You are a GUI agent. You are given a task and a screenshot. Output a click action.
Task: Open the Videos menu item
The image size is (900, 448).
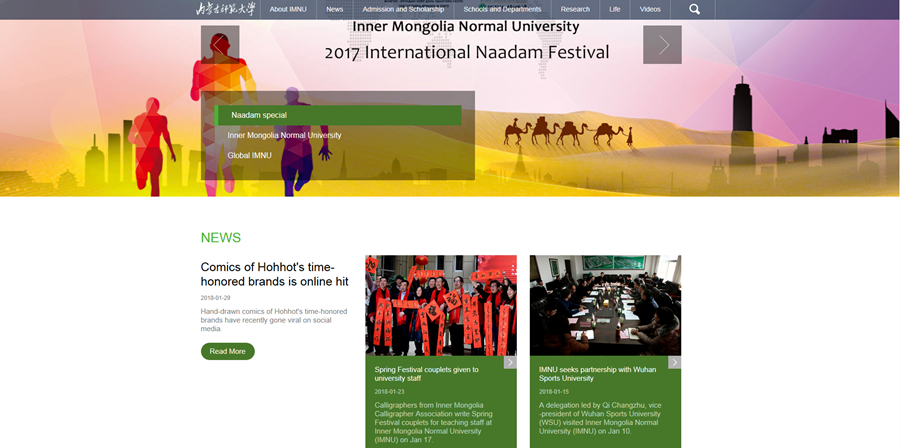650,9
